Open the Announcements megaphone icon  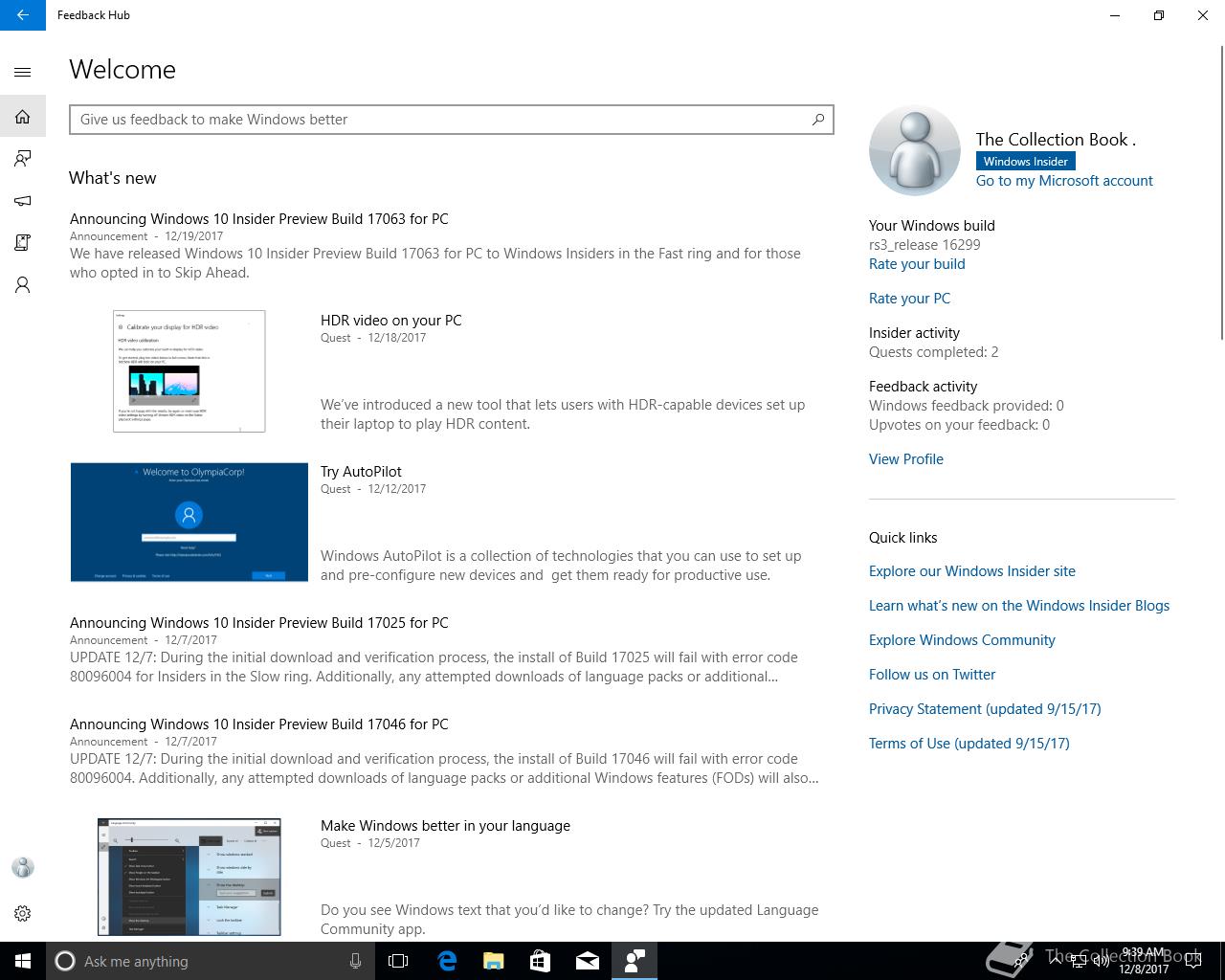coord(23,201)
